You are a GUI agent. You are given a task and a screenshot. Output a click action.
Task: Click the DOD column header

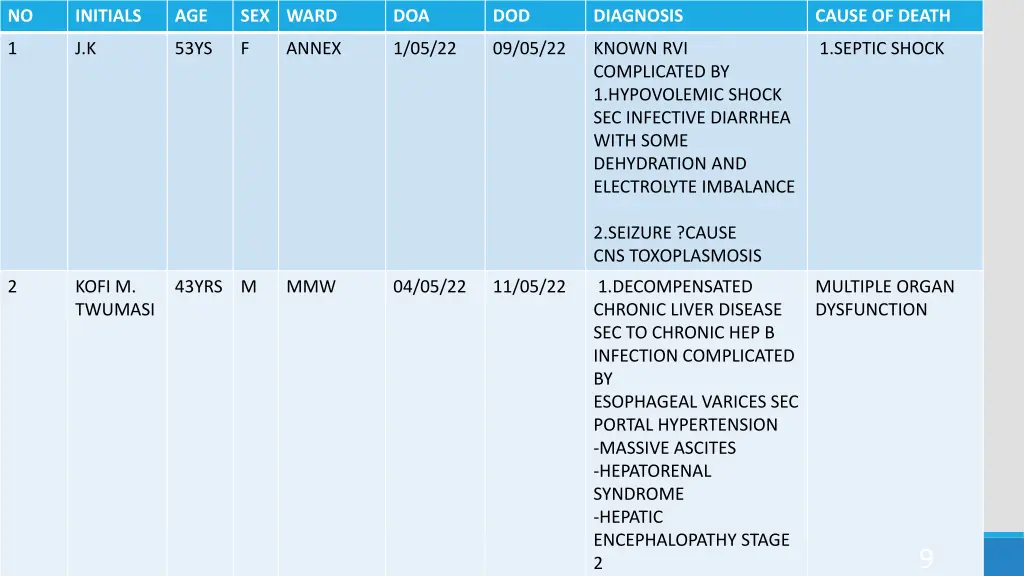point(536,16)
